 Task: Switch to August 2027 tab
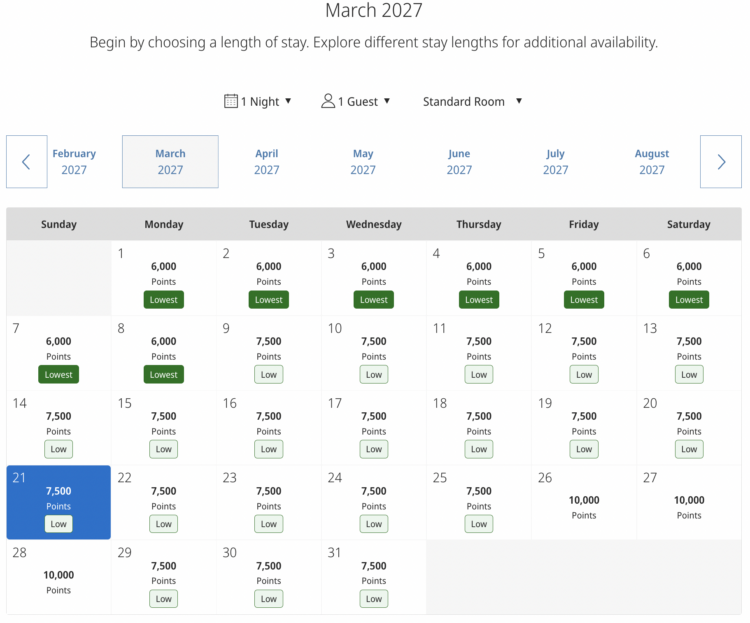tap(652, 162)
